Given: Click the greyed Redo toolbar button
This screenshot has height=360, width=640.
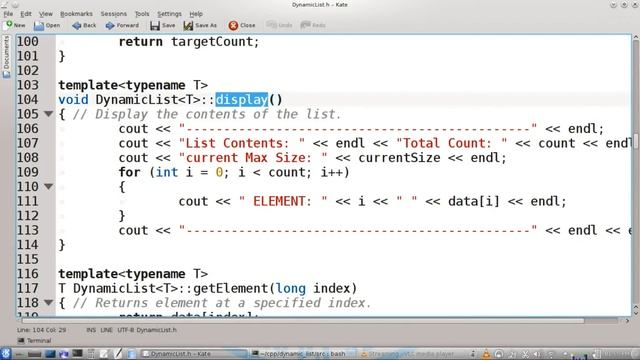Looking at the screenshot, I should pyautogui.click(x=313, y=25).
